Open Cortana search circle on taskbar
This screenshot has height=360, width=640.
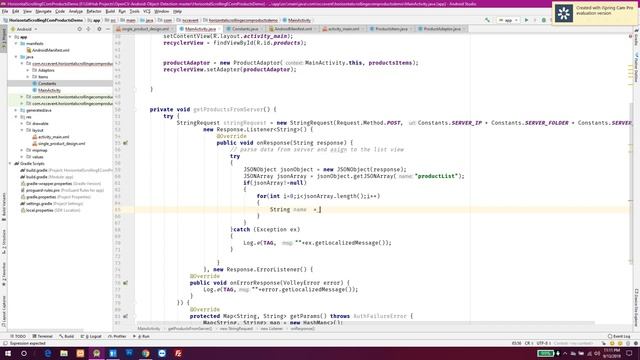coord(24,353)
